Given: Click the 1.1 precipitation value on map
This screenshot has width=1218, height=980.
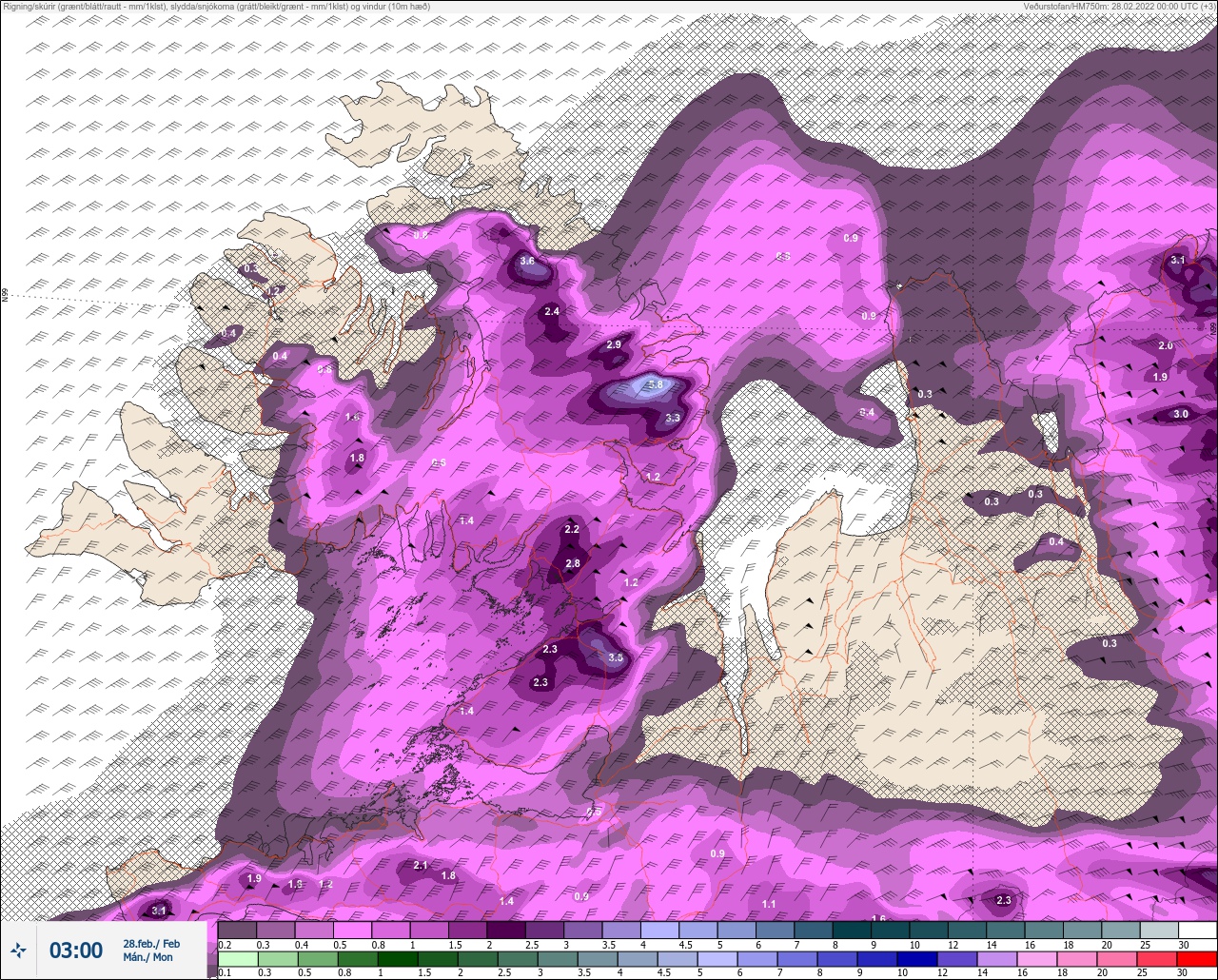Looking at the screenshot, I should pyautogui.click(x=769, y=904).
